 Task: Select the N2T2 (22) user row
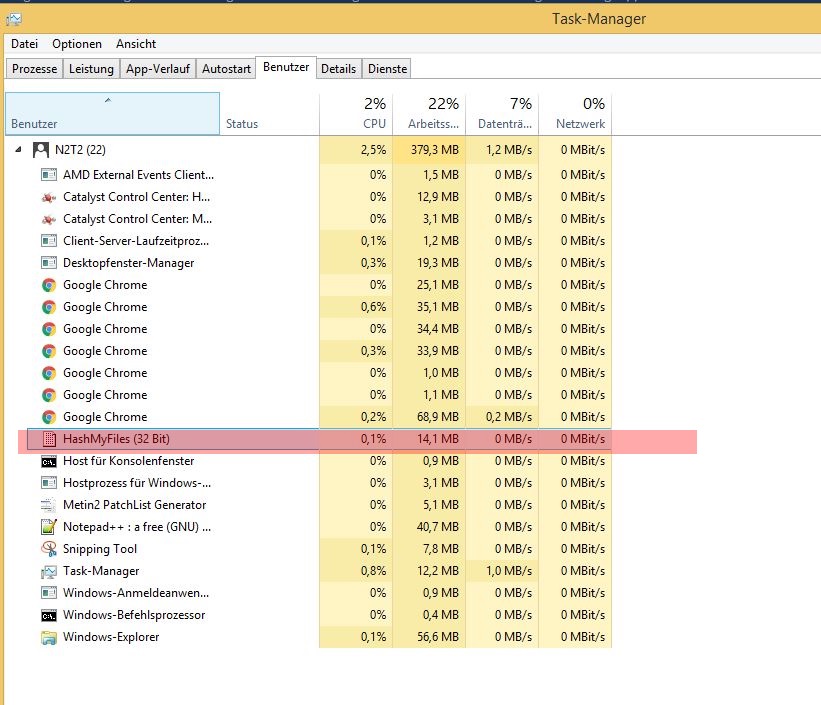tap(308, 150)
